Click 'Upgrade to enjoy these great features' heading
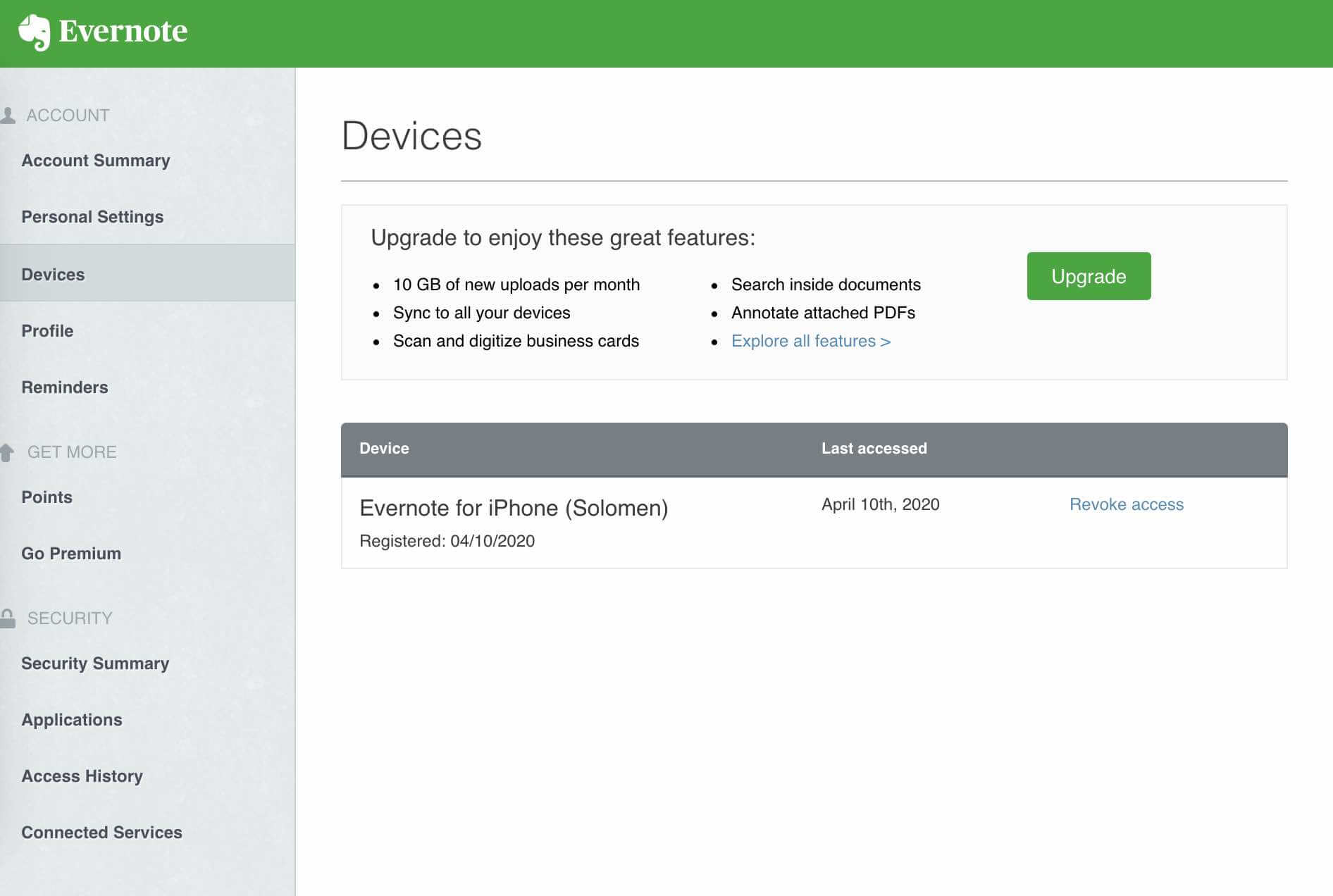Screen dimensions: 1333x896 [563, 238]
